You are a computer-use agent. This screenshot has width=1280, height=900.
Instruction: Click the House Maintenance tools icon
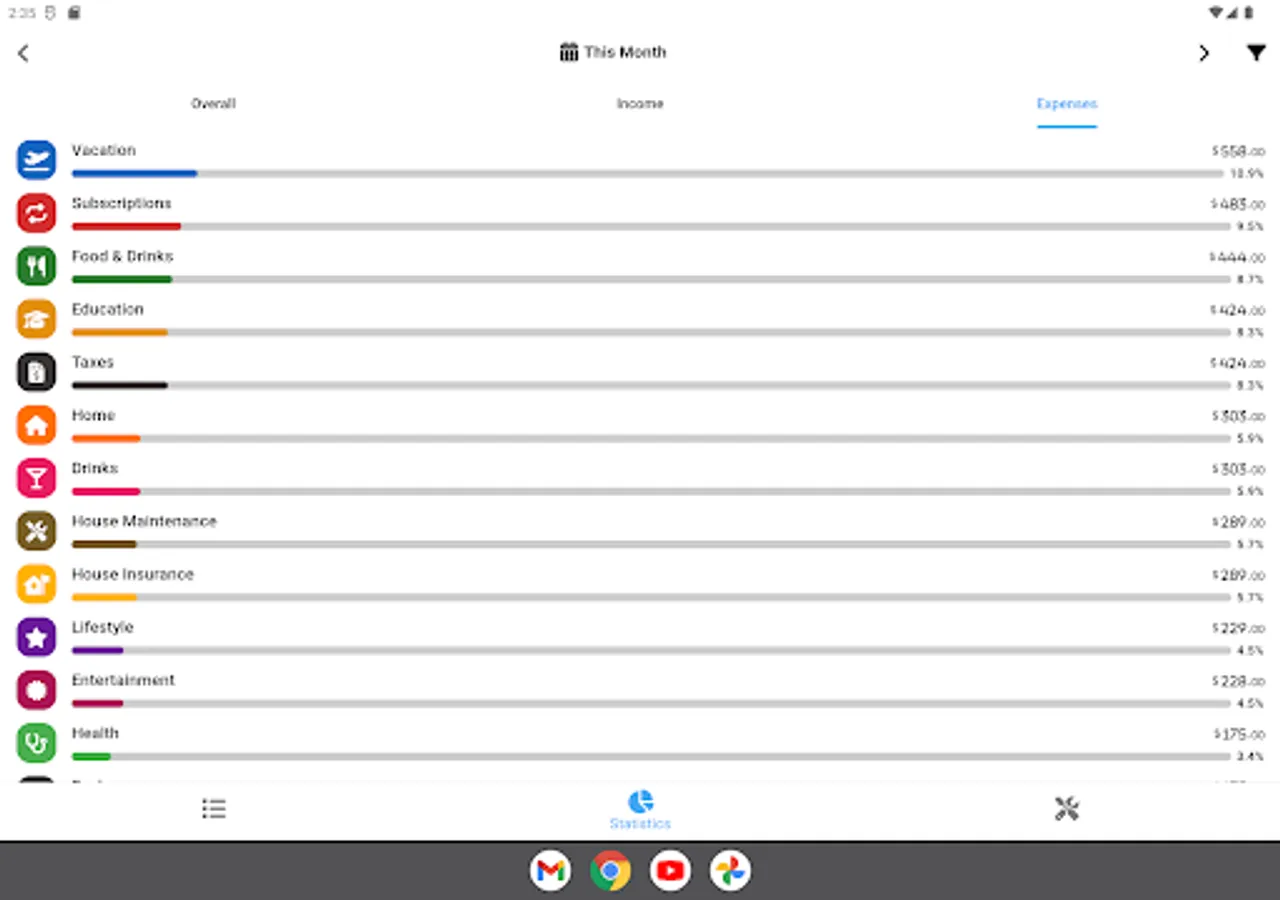click(x=36, y=531)
